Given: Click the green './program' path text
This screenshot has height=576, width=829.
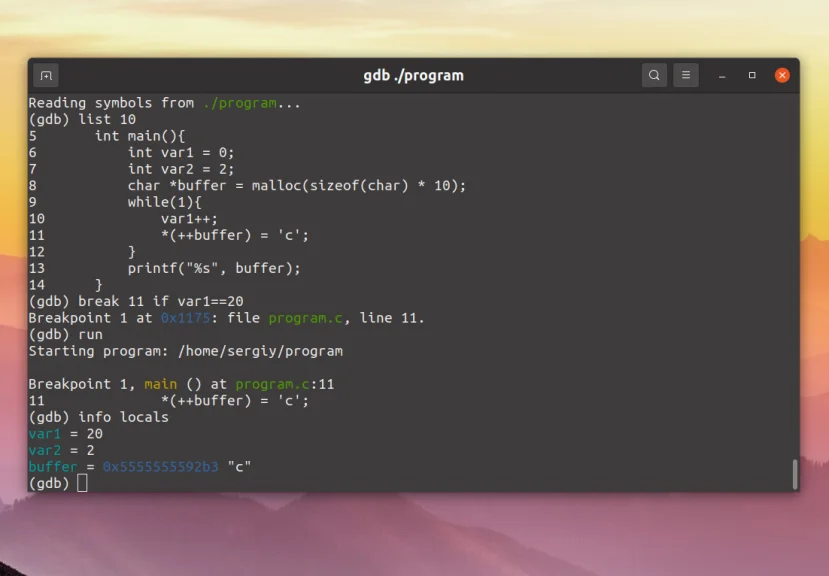Looking at the screenshot, I should (240, 103).
